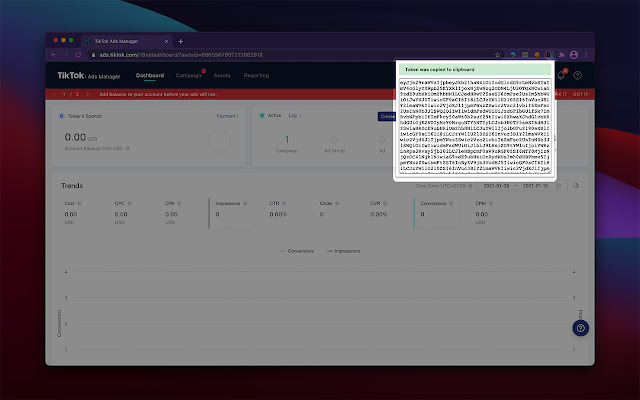The height and width of the screenshot is (400, 640).
Task: Open the help question mark in header
Action: [x=578, y=76]
